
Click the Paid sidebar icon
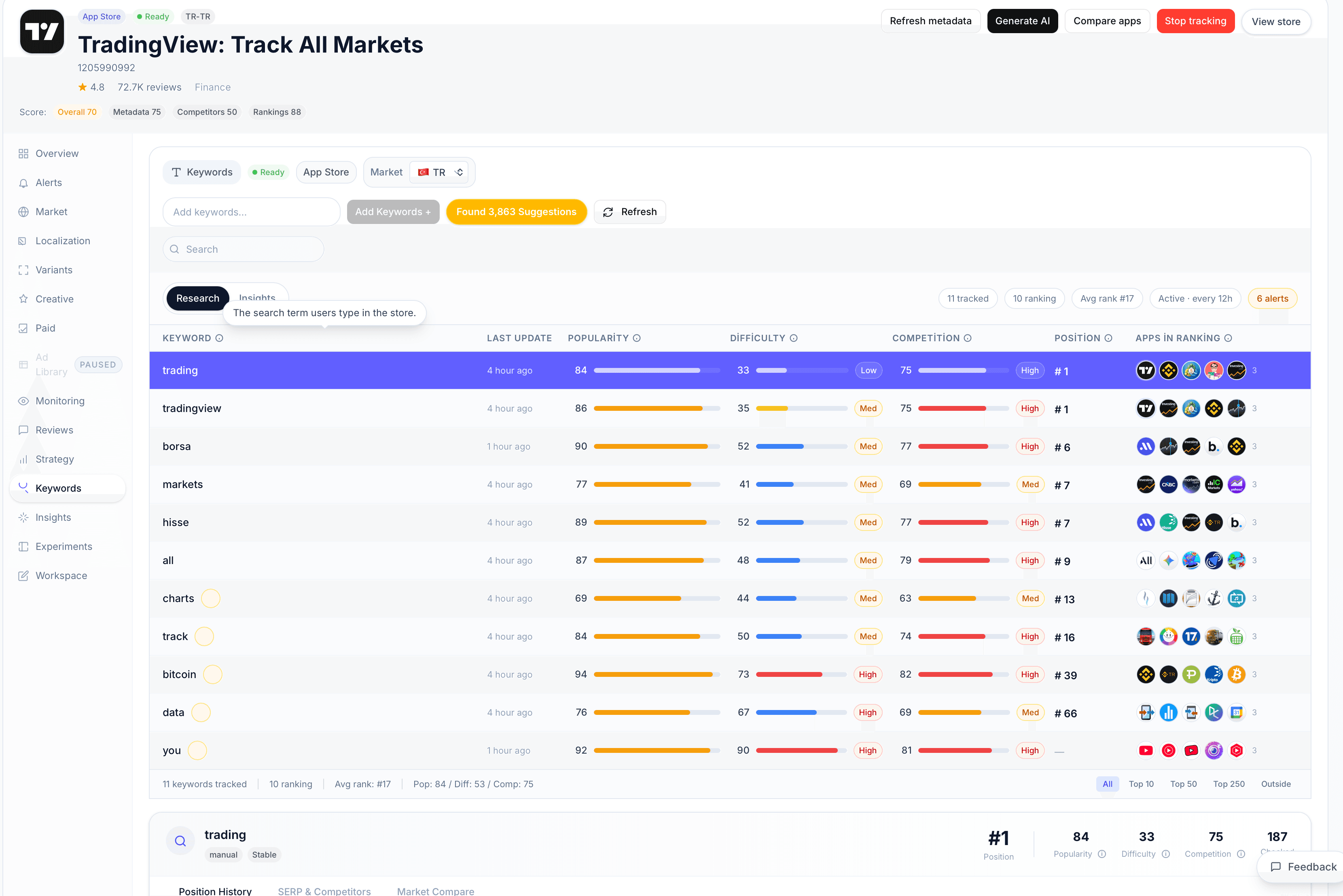pos(23,329)
